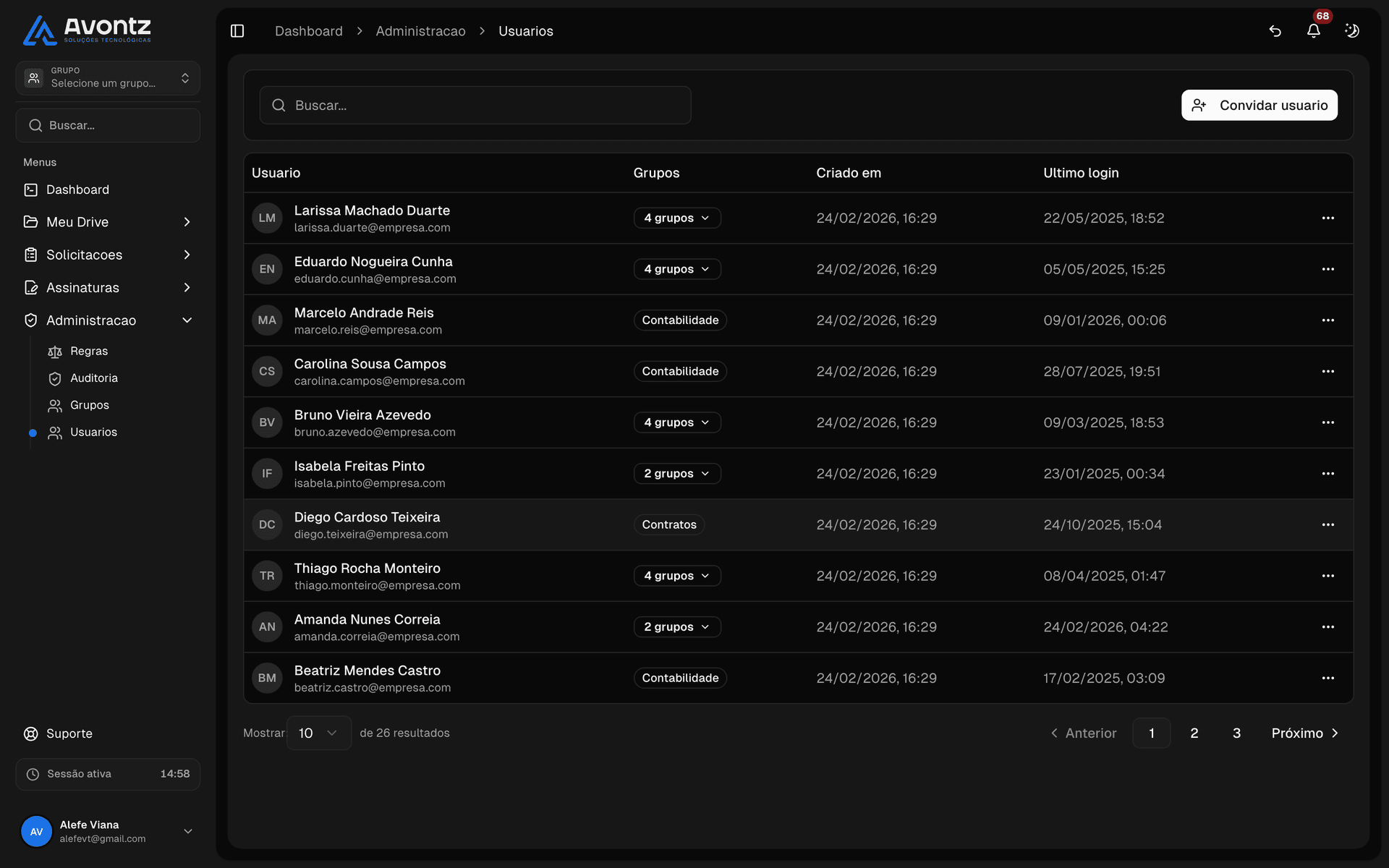Click the main users search field

click(475, 106)
